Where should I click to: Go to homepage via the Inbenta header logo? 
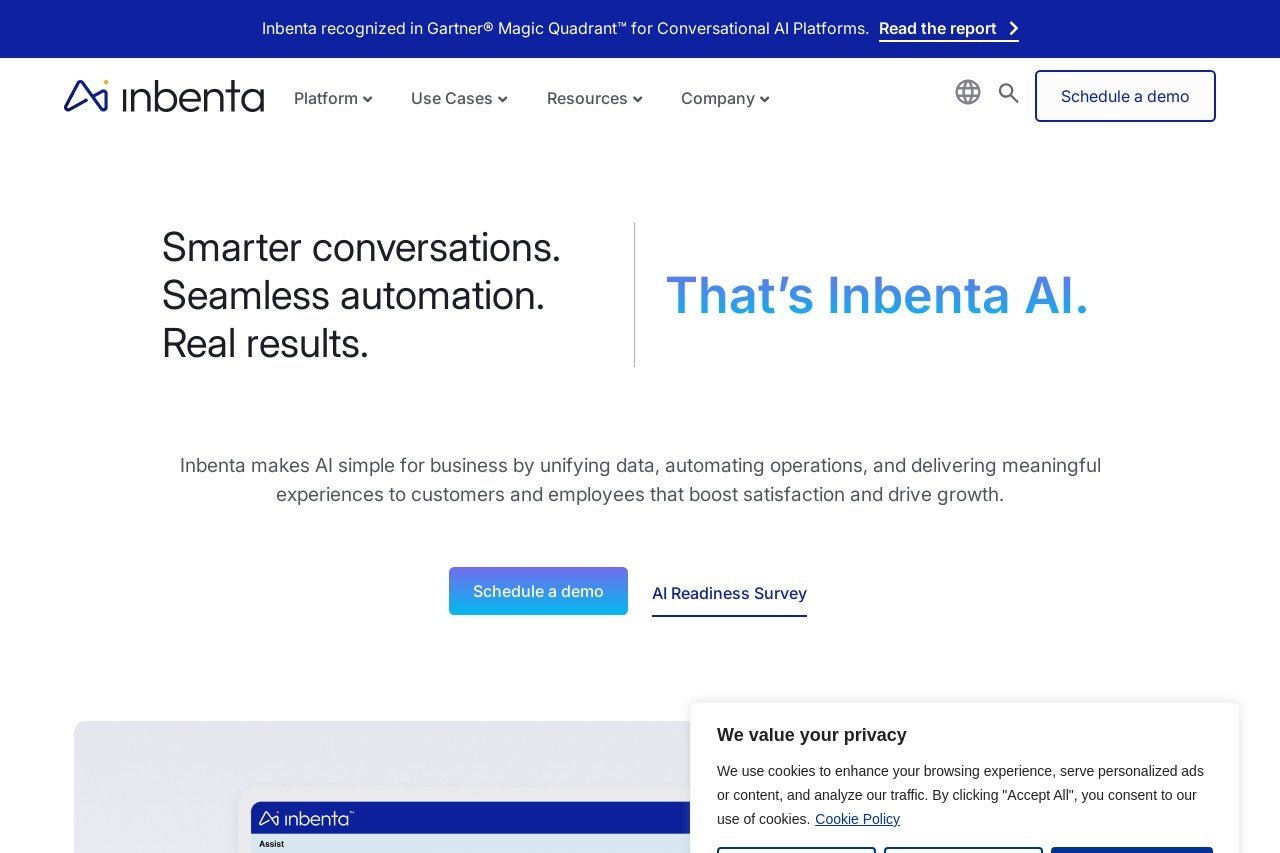[164, 96]
